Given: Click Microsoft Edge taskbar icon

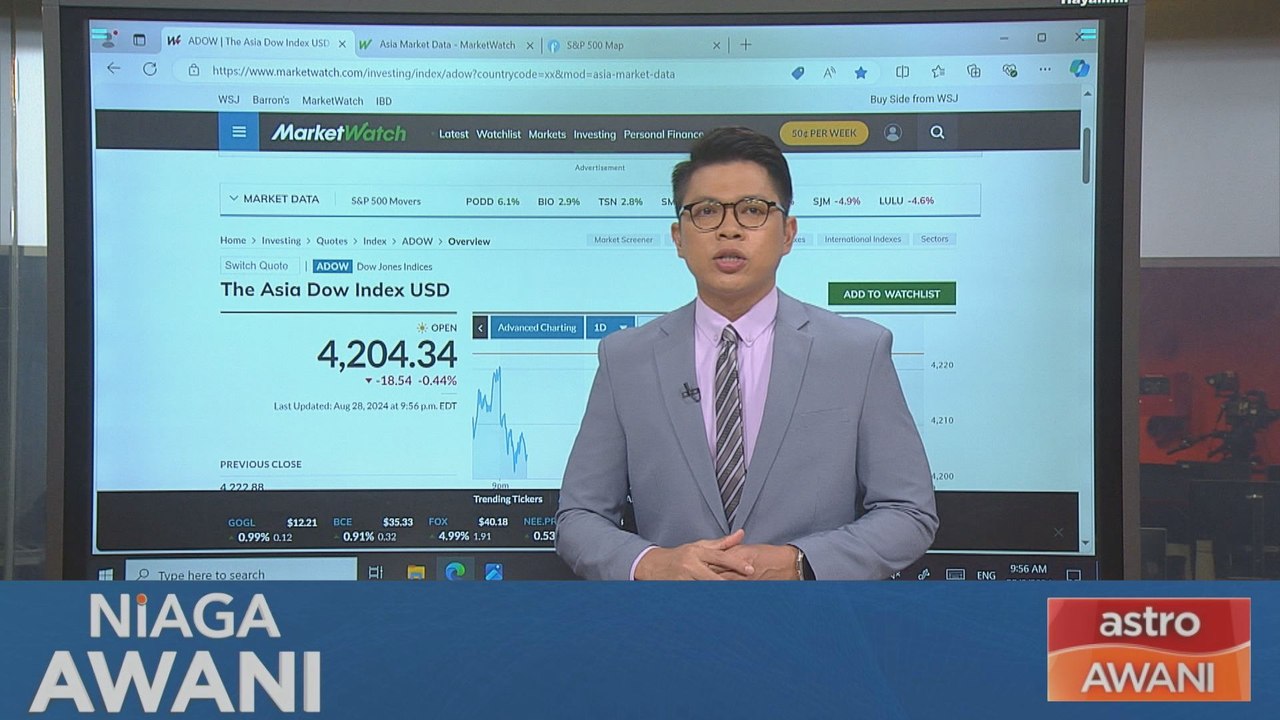Looking at the screenshot, I should click(x=455, y=571).
